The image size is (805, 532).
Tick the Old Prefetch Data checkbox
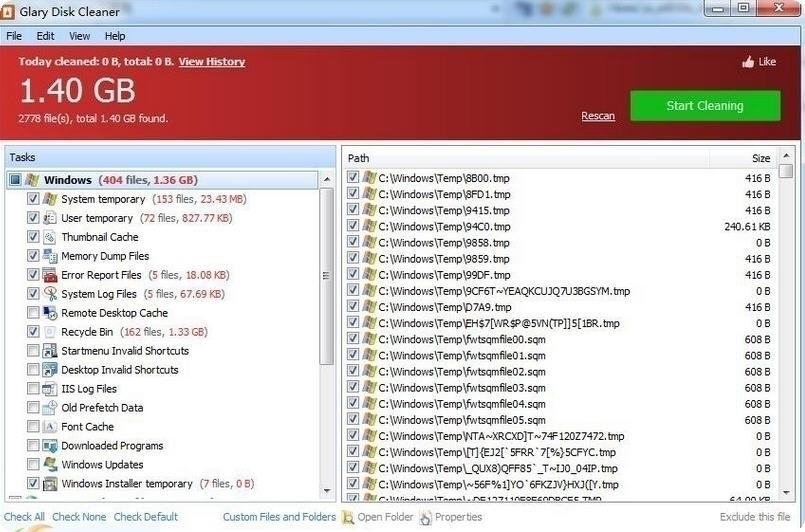pos(33,408)
